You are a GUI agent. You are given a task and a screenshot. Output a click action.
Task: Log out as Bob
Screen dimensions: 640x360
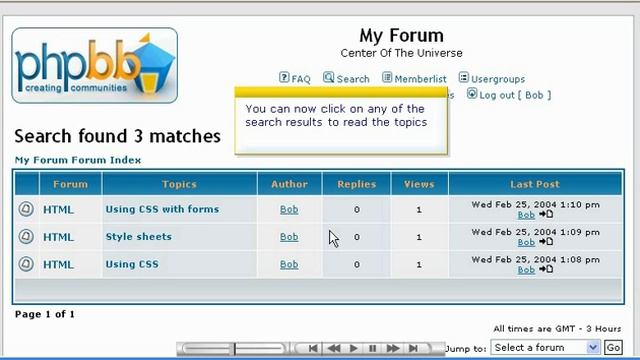(x=515, y=95)
